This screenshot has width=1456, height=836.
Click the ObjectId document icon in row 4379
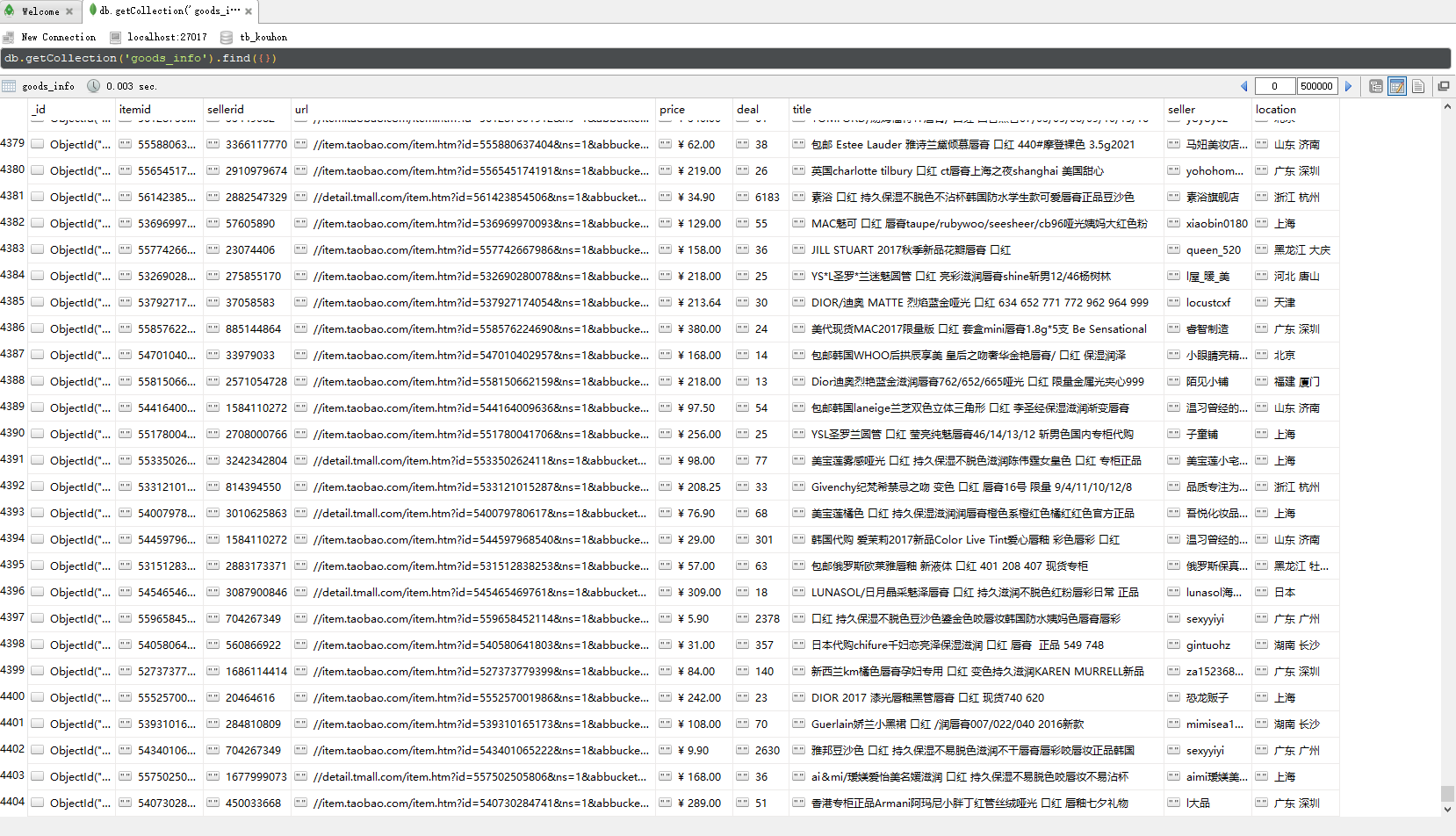coord(38,144)
